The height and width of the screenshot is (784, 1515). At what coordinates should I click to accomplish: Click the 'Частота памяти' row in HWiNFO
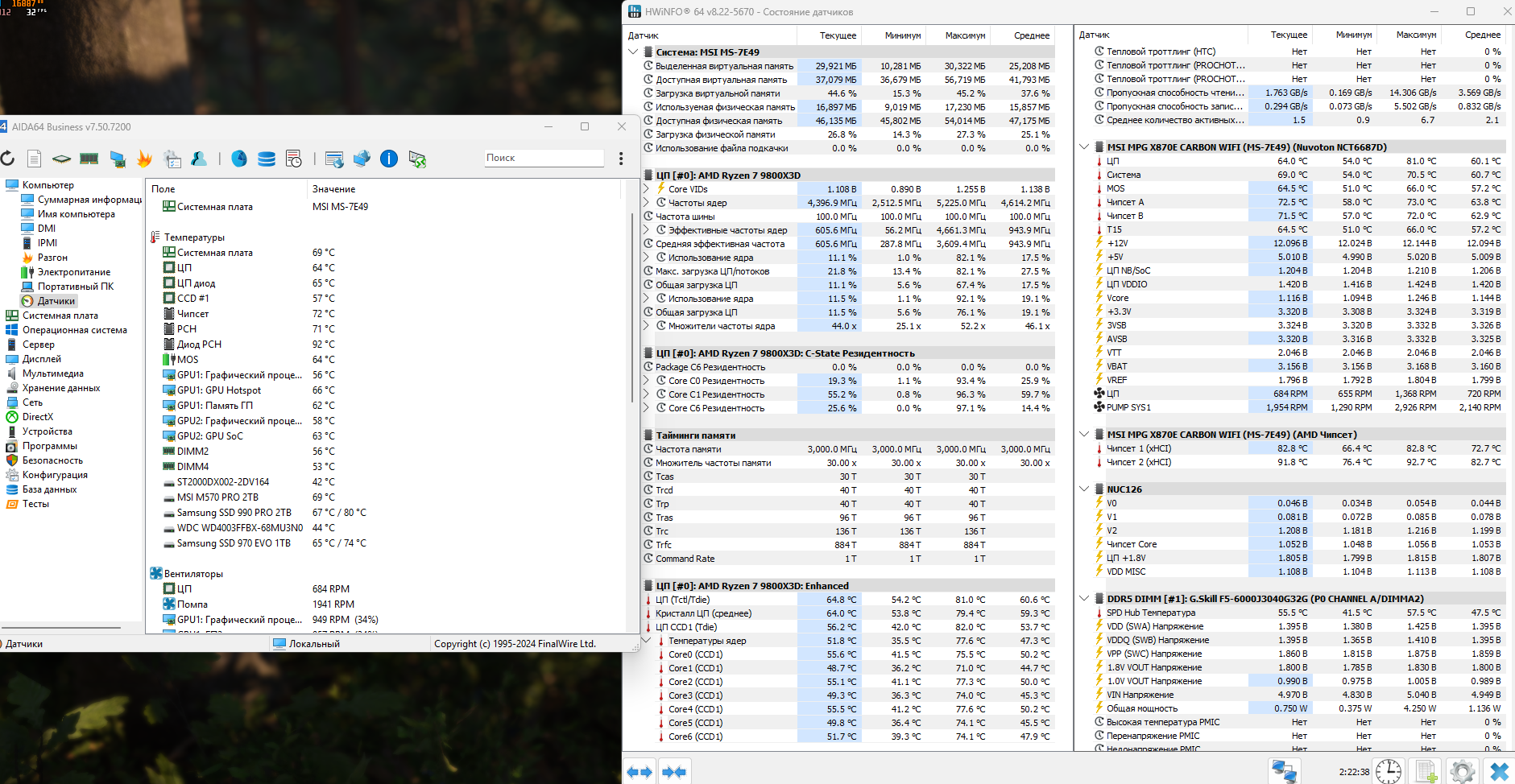pos(848,449)
